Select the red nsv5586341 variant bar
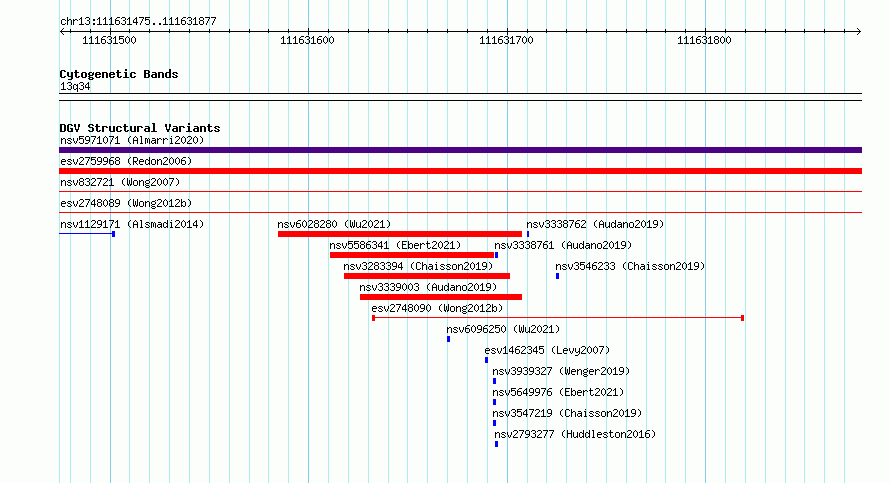The height and width of the screenshot is (483, 890). tap(412, 255)
